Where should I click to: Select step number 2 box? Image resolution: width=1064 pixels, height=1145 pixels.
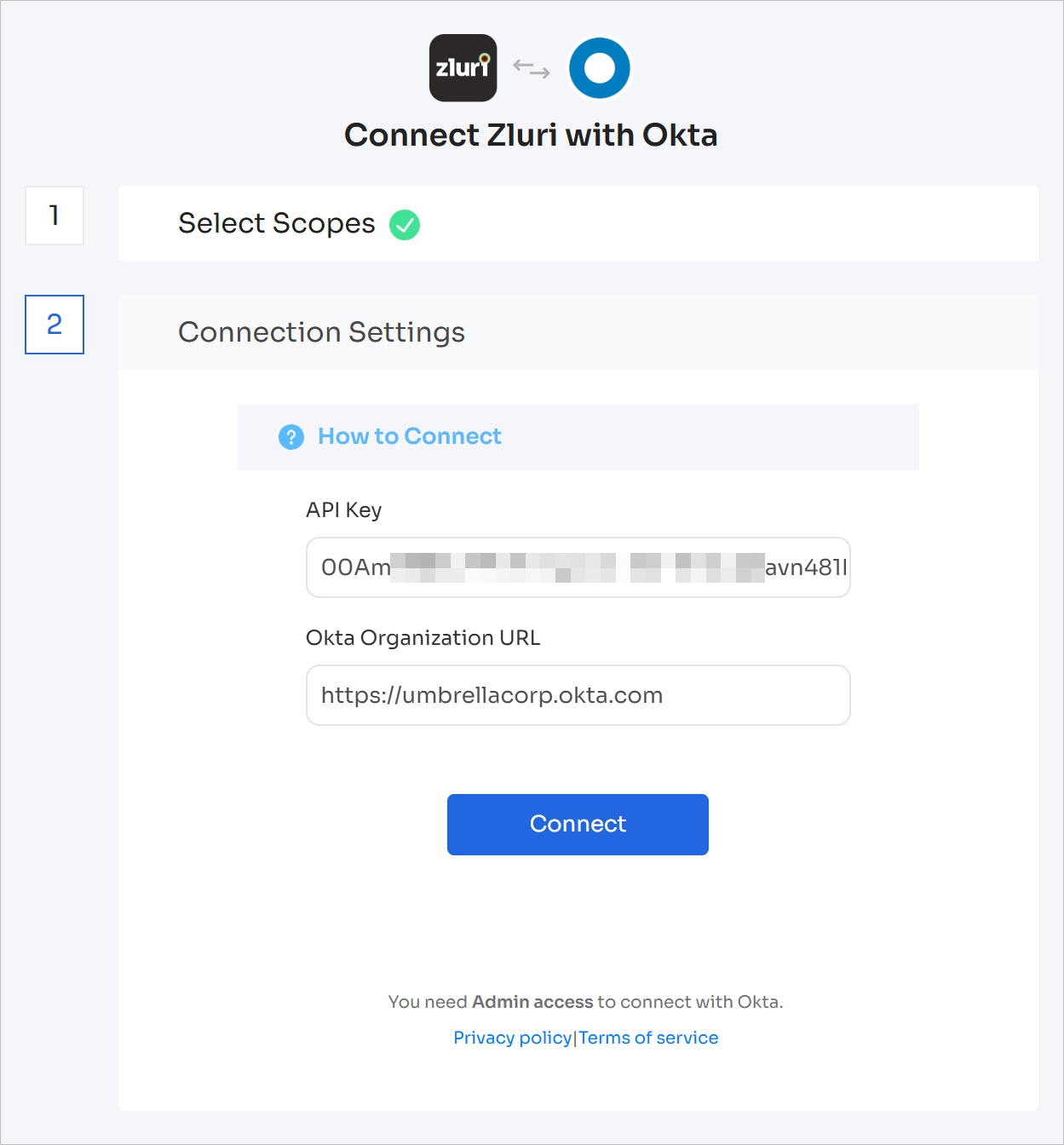click(55, 325)
